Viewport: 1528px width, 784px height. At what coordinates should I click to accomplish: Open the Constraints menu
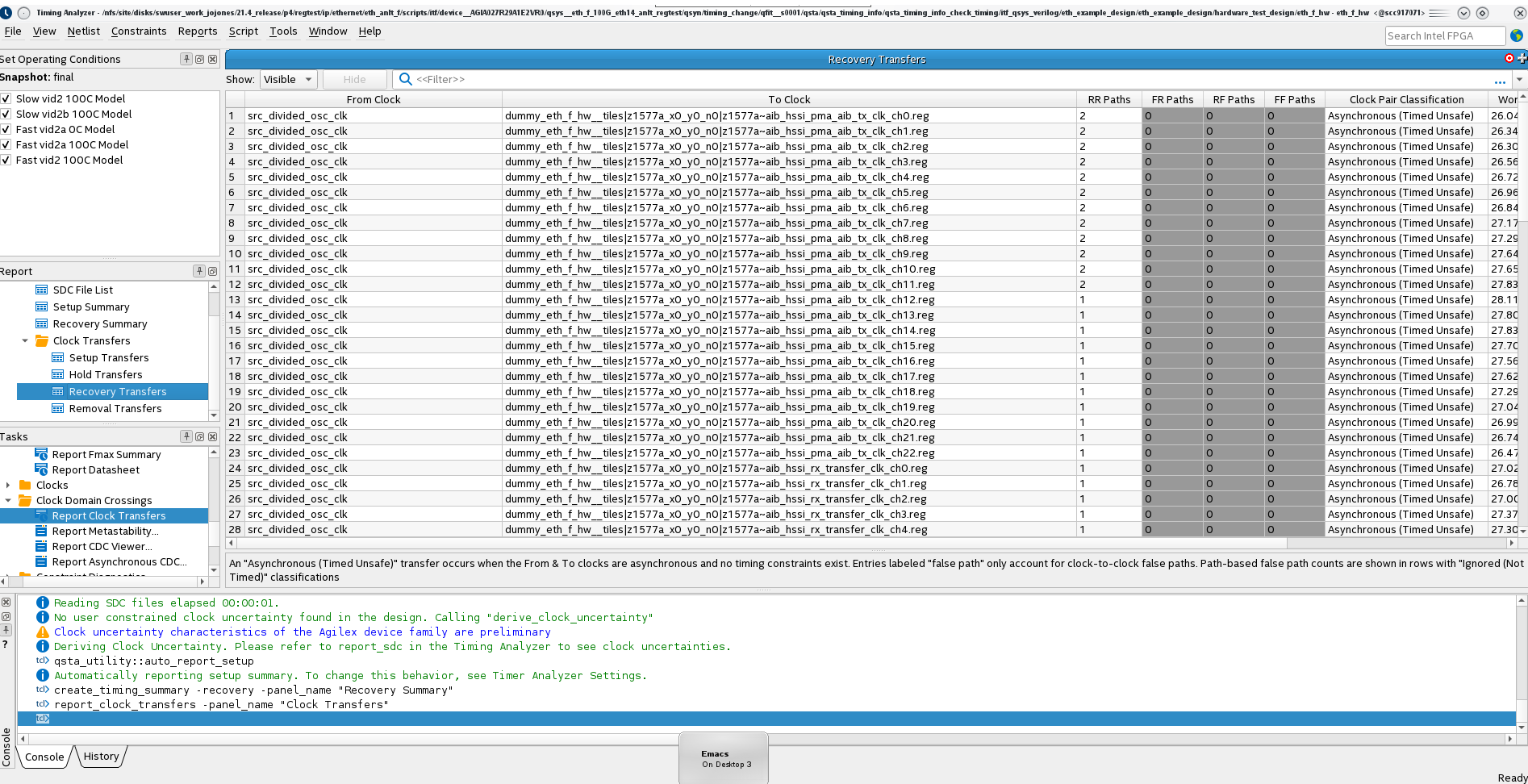(x=139, y=31)
